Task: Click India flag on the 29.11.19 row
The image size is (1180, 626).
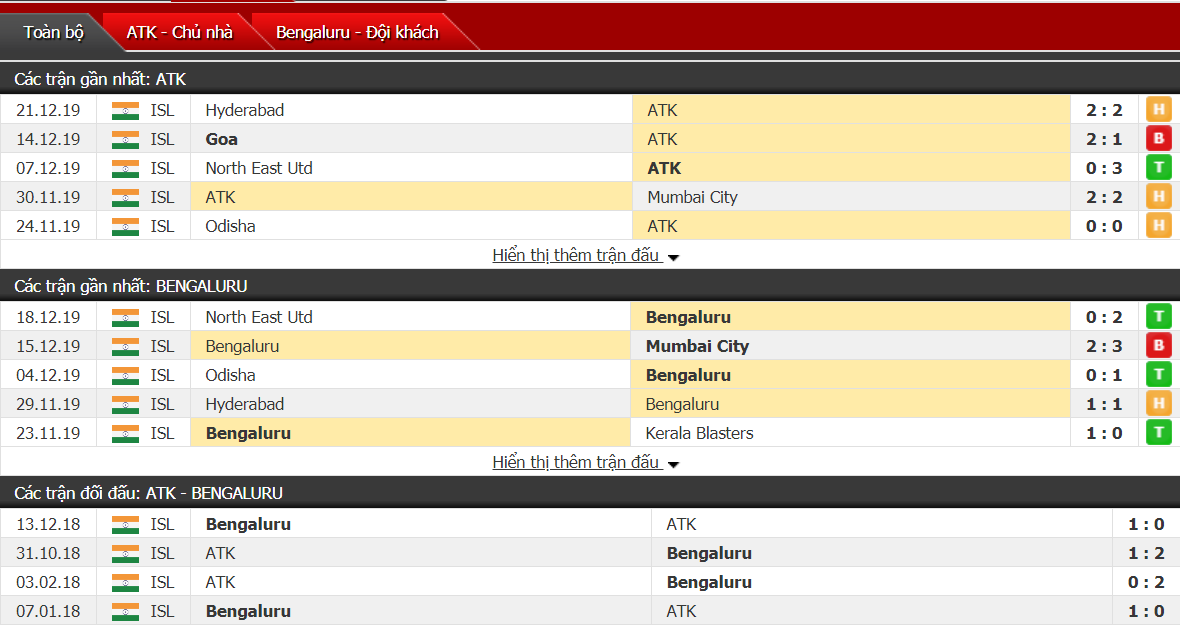Action: 125,405
